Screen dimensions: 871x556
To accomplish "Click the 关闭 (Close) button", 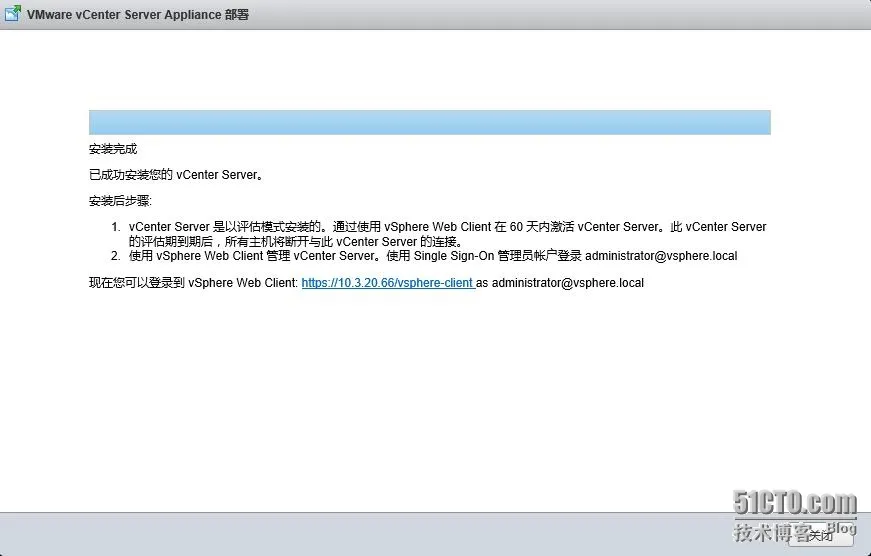I will tap(820, 535).
